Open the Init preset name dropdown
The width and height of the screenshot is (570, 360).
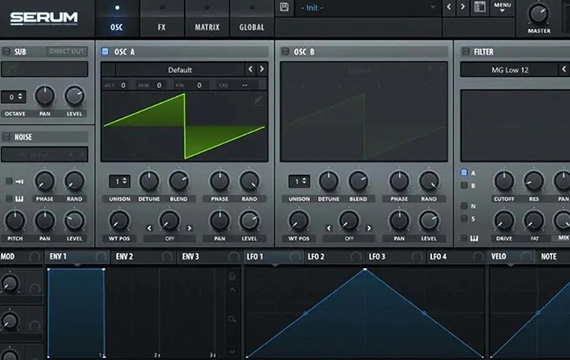(x=368, y=7)
